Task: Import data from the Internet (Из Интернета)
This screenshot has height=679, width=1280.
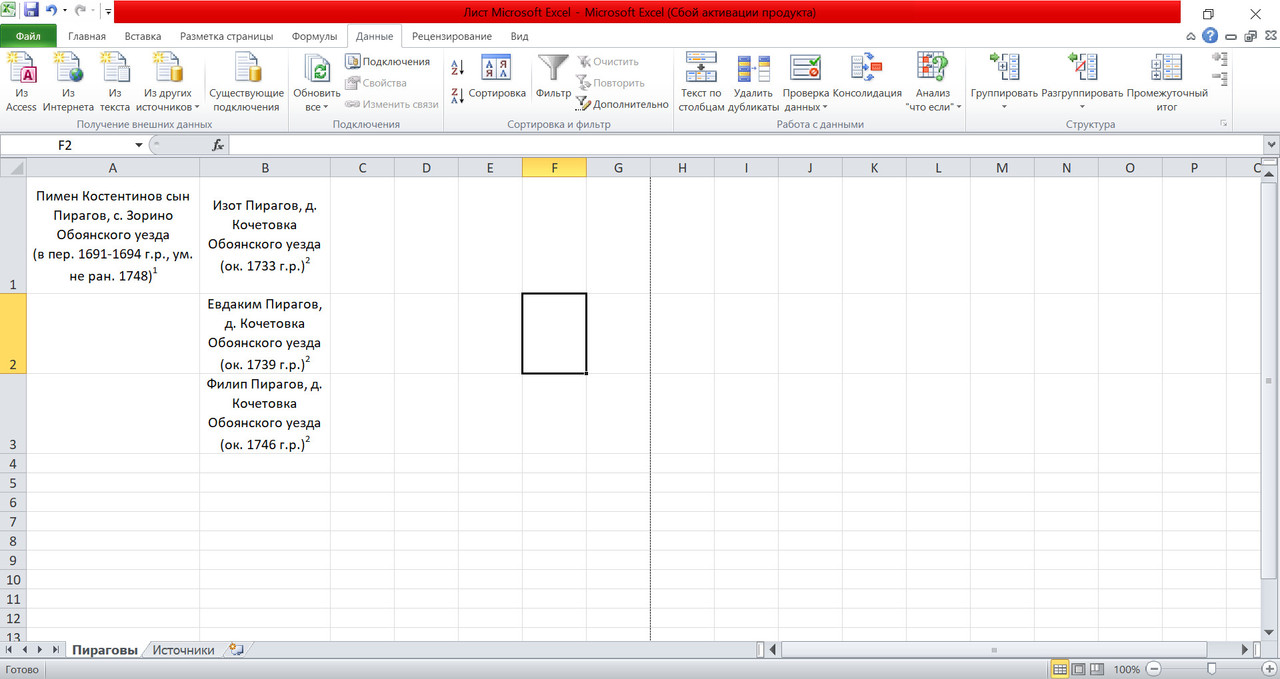Action: (x=68, y=83)
